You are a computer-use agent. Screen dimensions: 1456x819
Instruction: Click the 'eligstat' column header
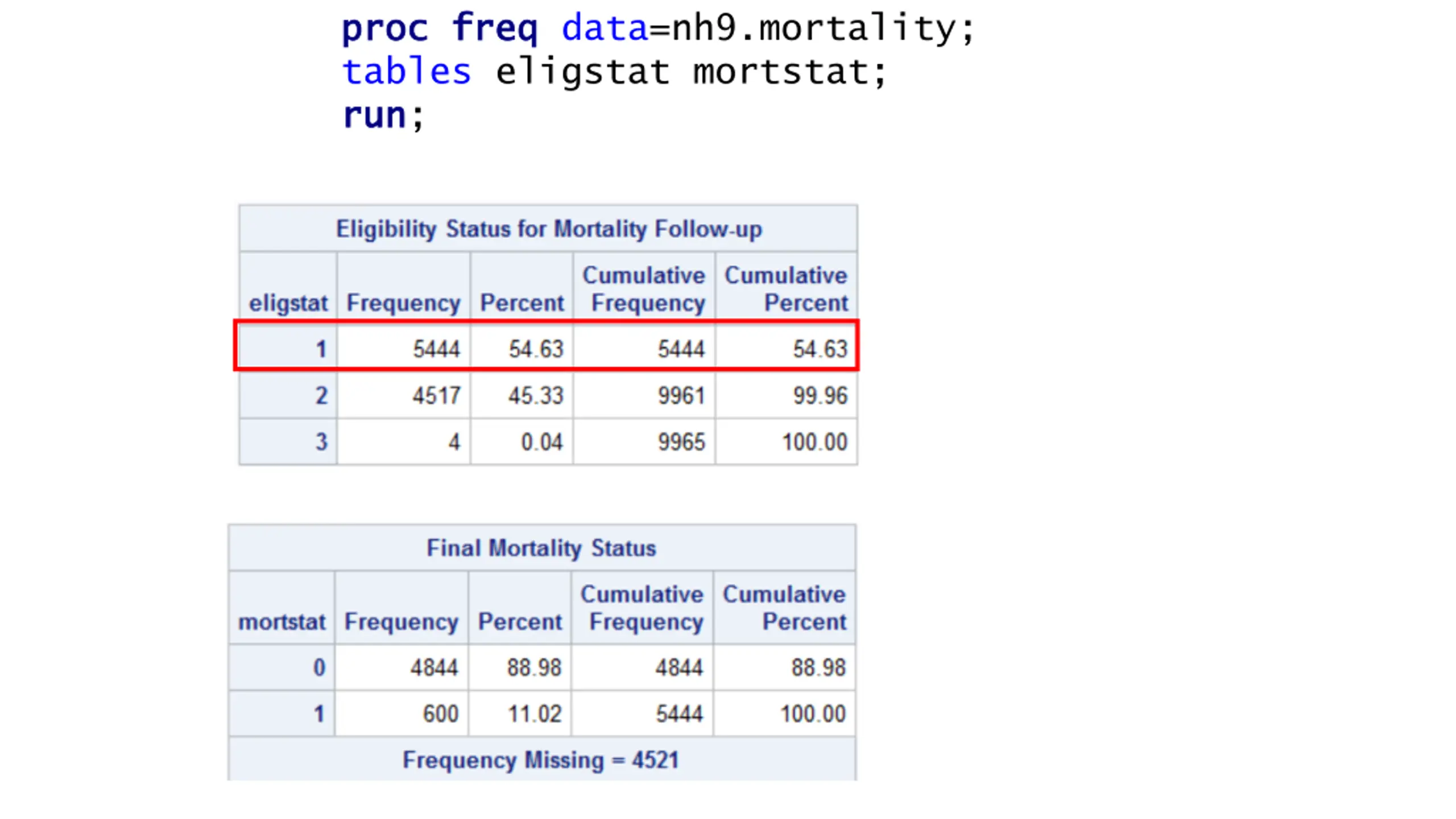pos(288,303)
